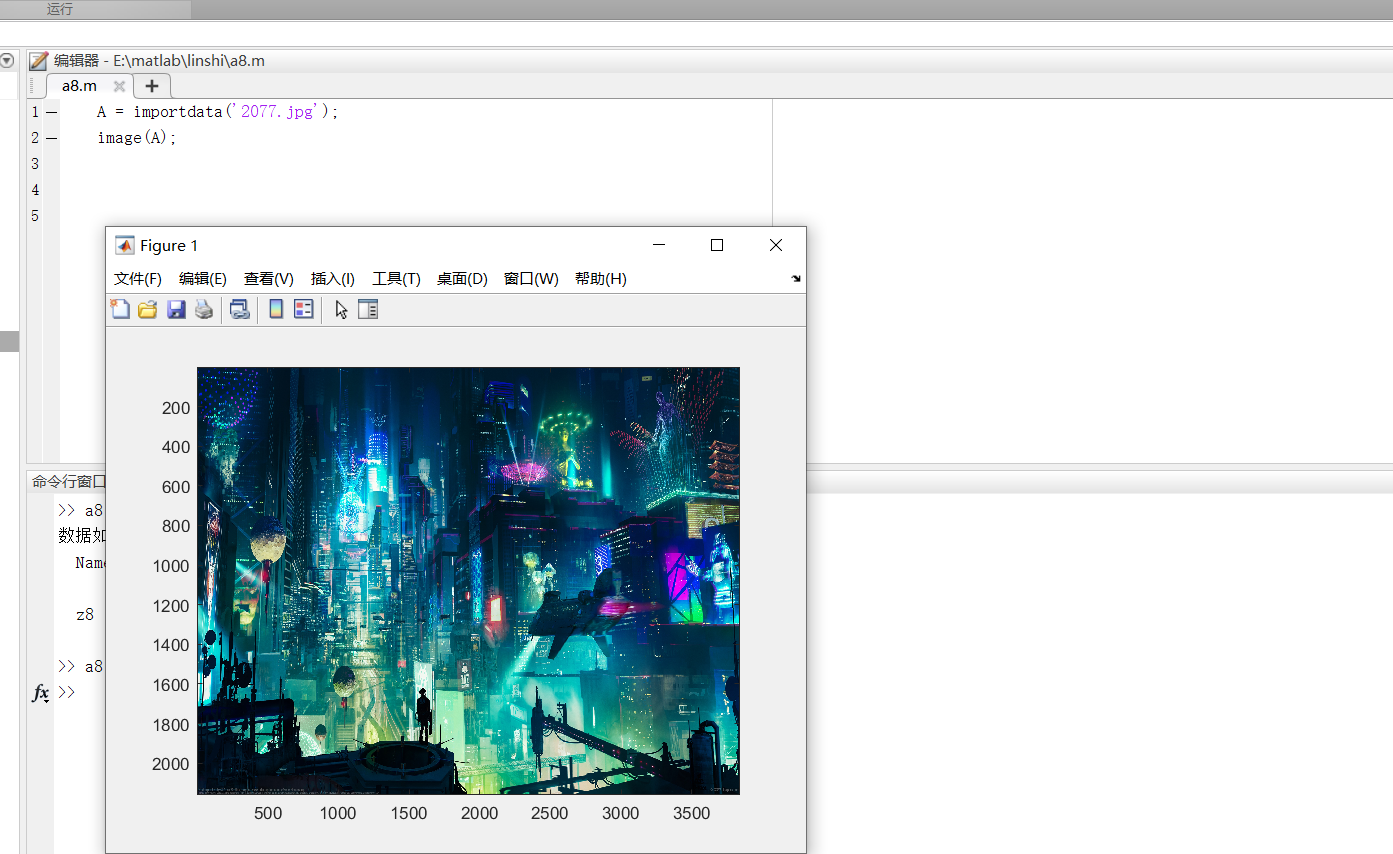The image size is (1393, 854).
Task: Click Figure 1 title text
Action: click(x=169, y=246)
